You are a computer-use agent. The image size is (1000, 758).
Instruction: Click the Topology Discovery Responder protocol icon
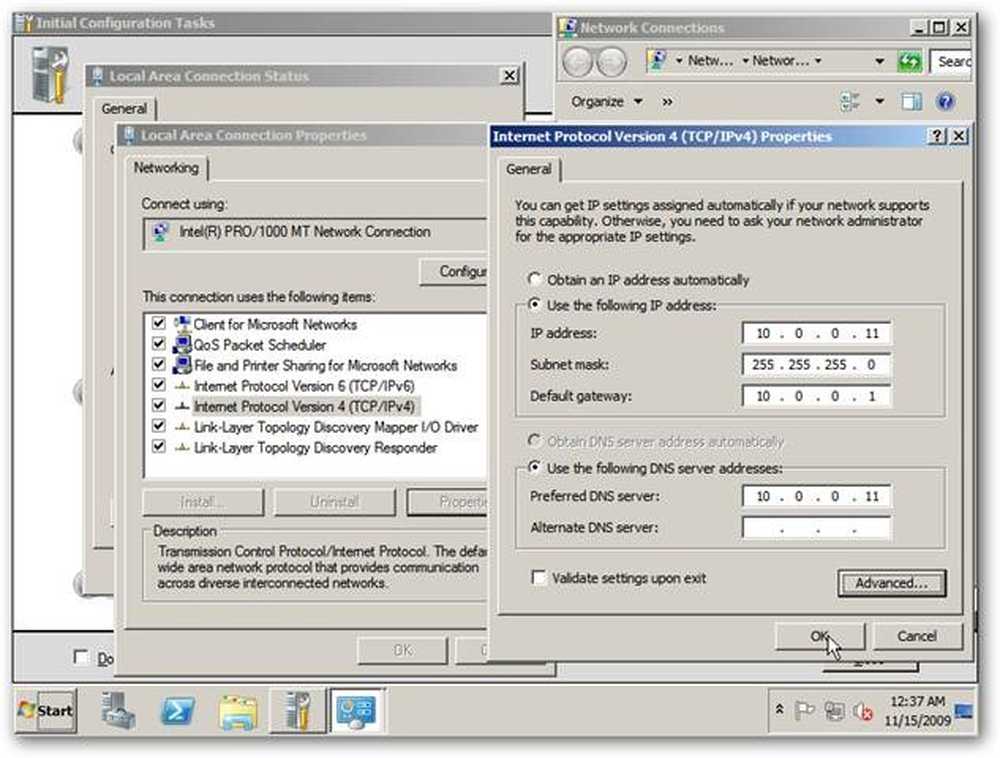(182, 448)
